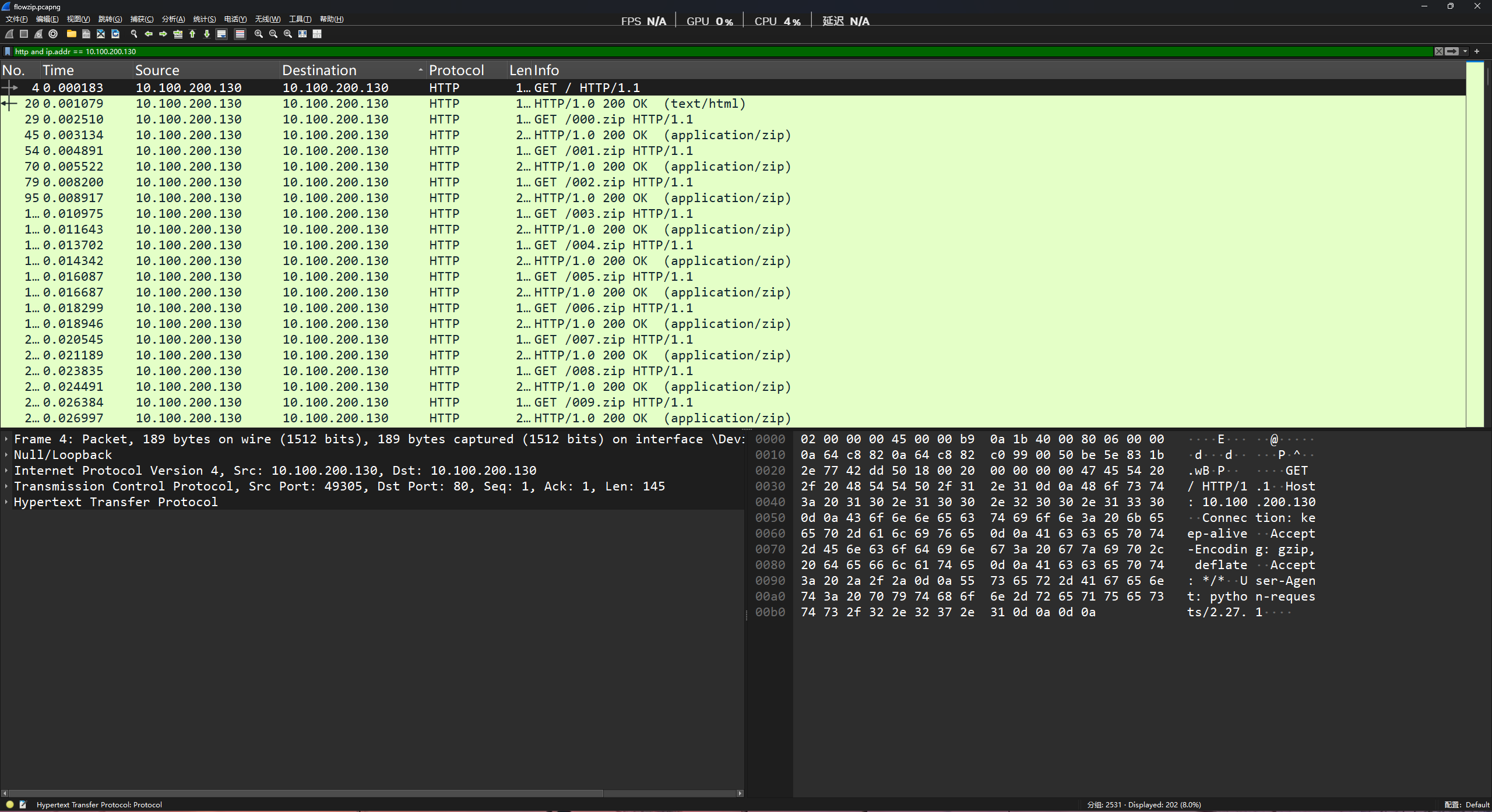Select the GET /005.zip packet row
The image size is (1492, 812).
click(x=612, y=277)
